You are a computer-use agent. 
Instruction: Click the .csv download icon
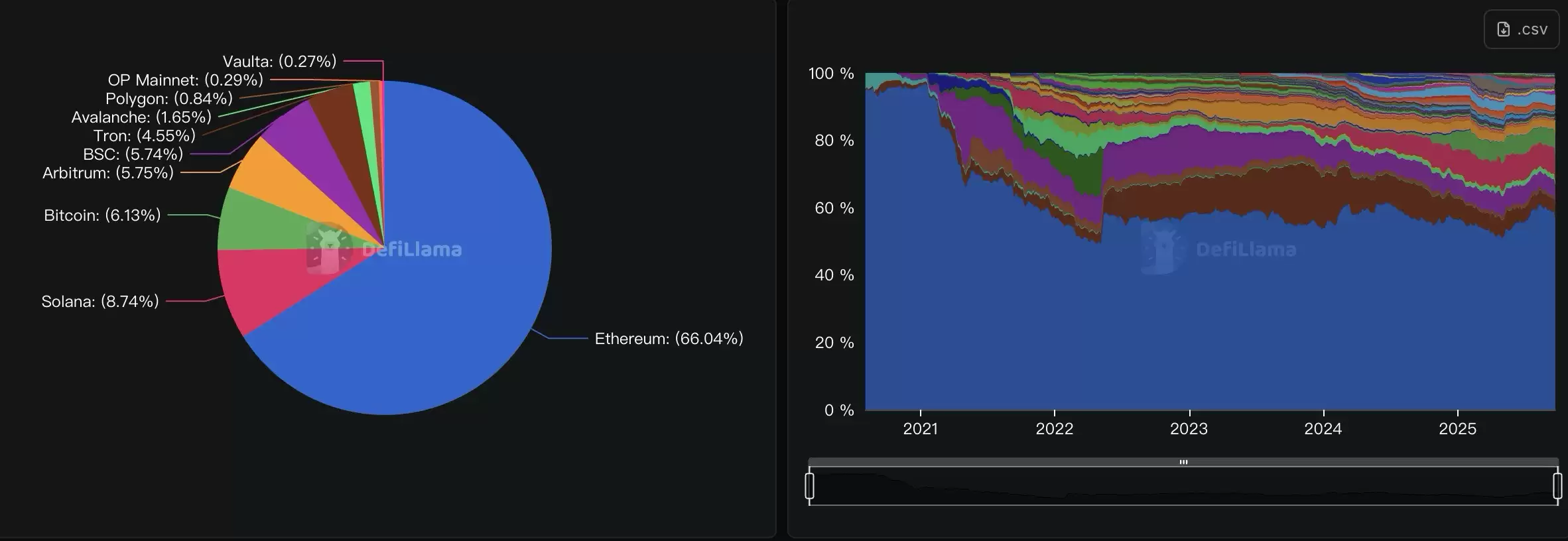click(x=1504, y=29)
